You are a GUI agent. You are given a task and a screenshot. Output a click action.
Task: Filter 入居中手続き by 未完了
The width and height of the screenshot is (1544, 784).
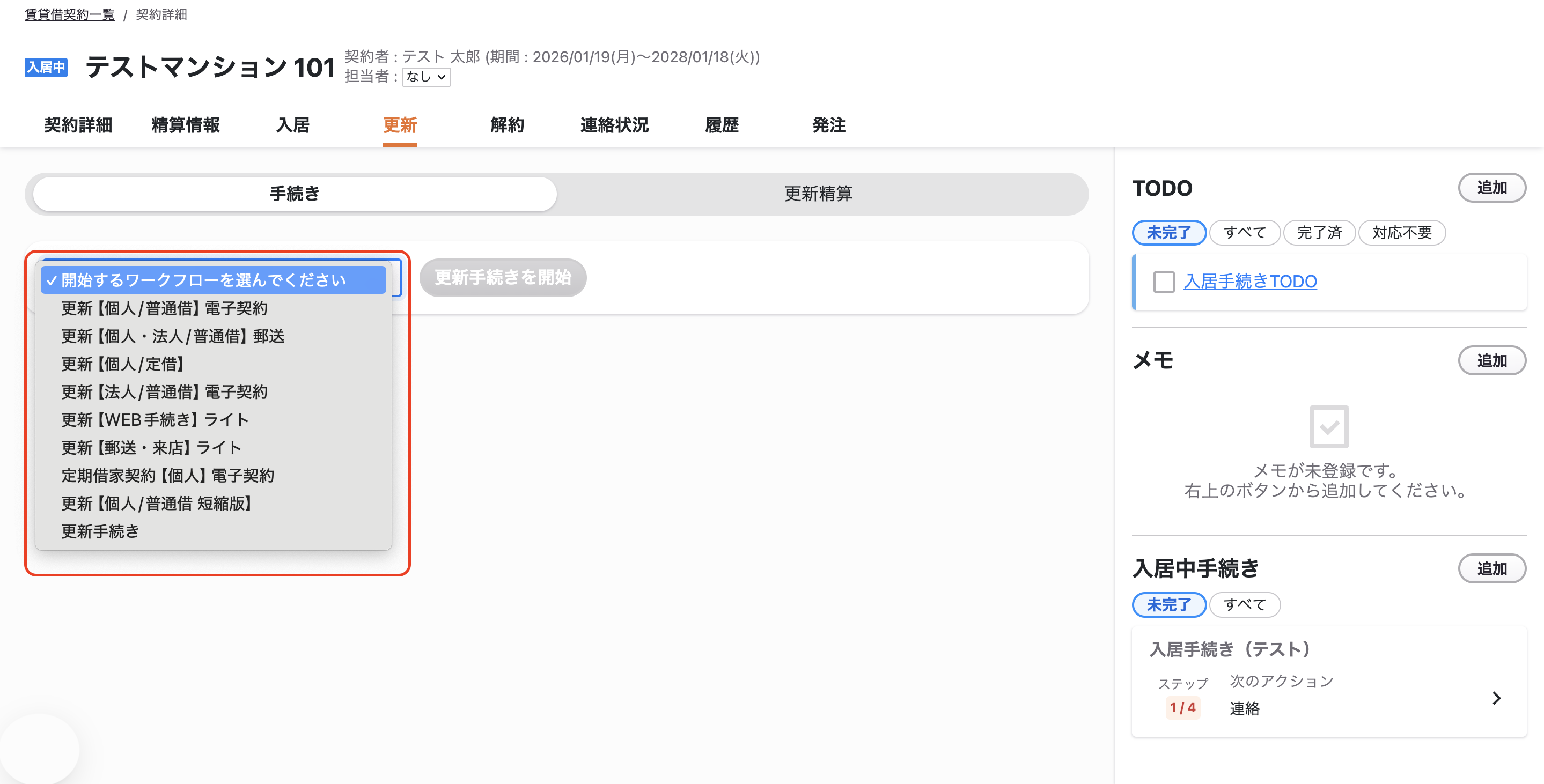point(1169,605)
